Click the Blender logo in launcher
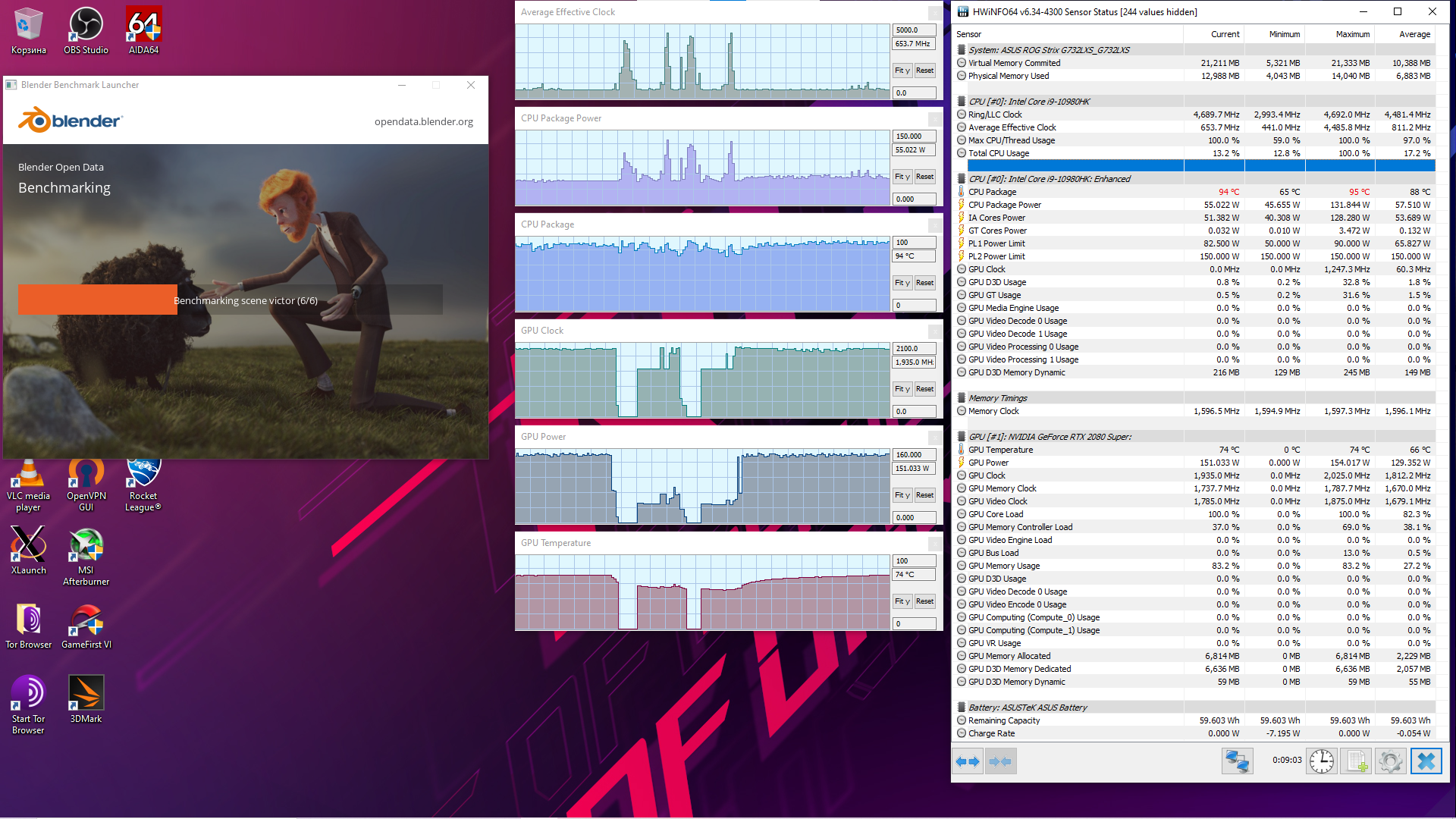The height and width of the screenshot is (819, 1456). pos(70,121)
